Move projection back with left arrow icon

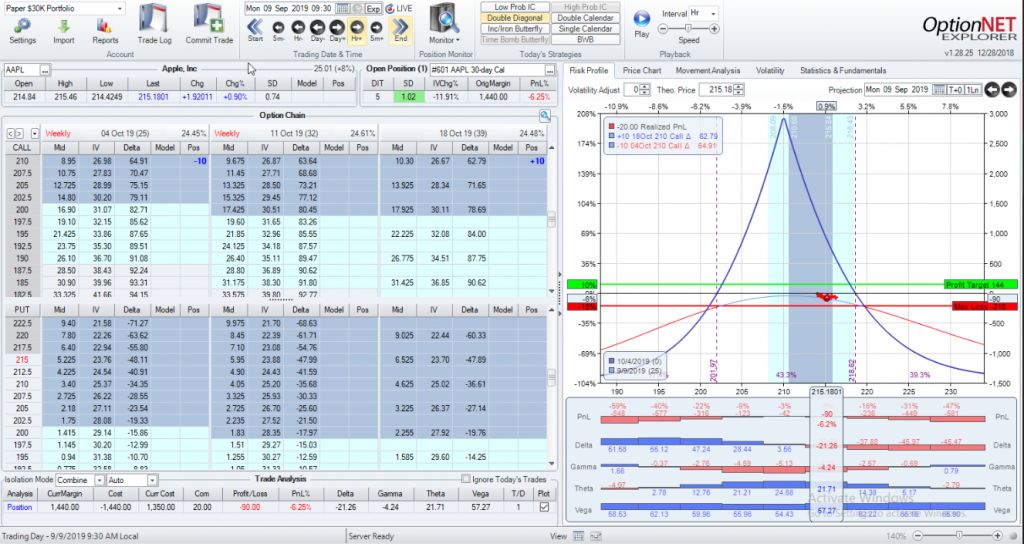(x=991, y=89)
